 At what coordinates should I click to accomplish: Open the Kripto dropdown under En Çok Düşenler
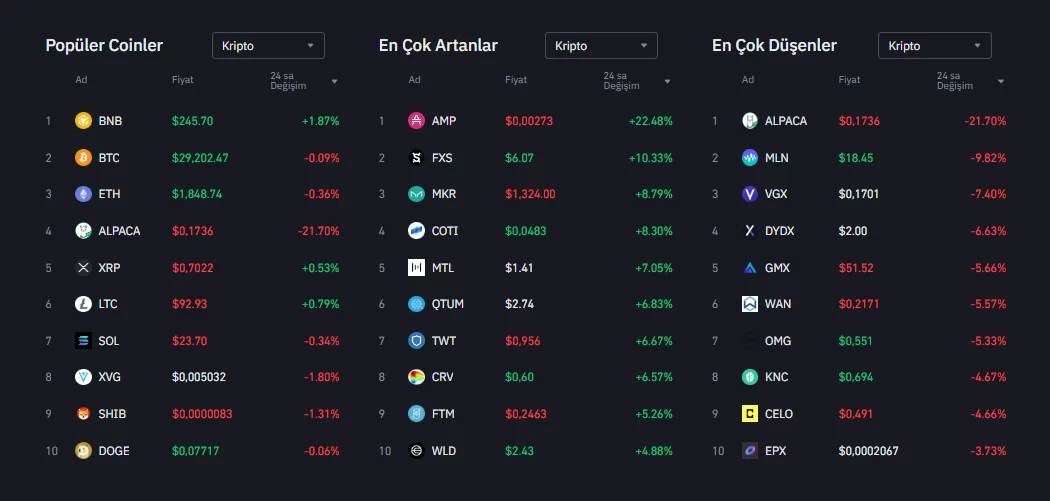(x=934, y=45)
